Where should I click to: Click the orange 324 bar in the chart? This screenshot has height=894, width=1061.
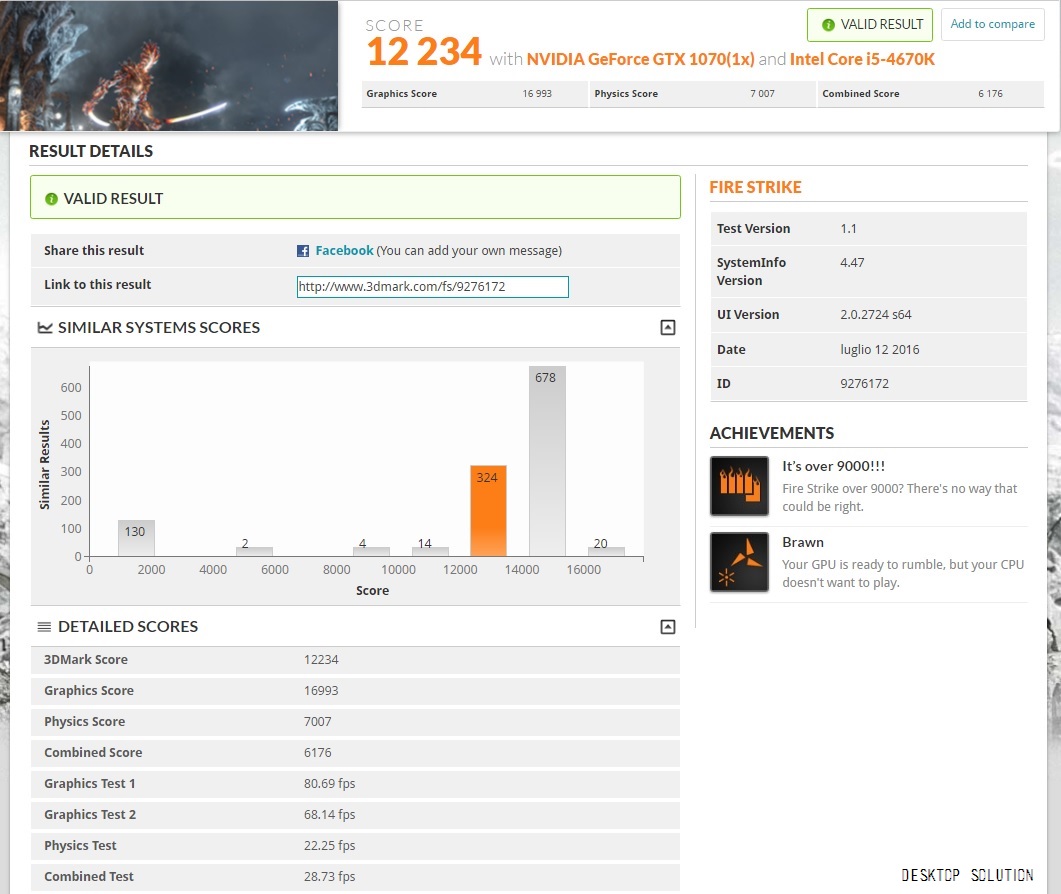click(488, 511)
